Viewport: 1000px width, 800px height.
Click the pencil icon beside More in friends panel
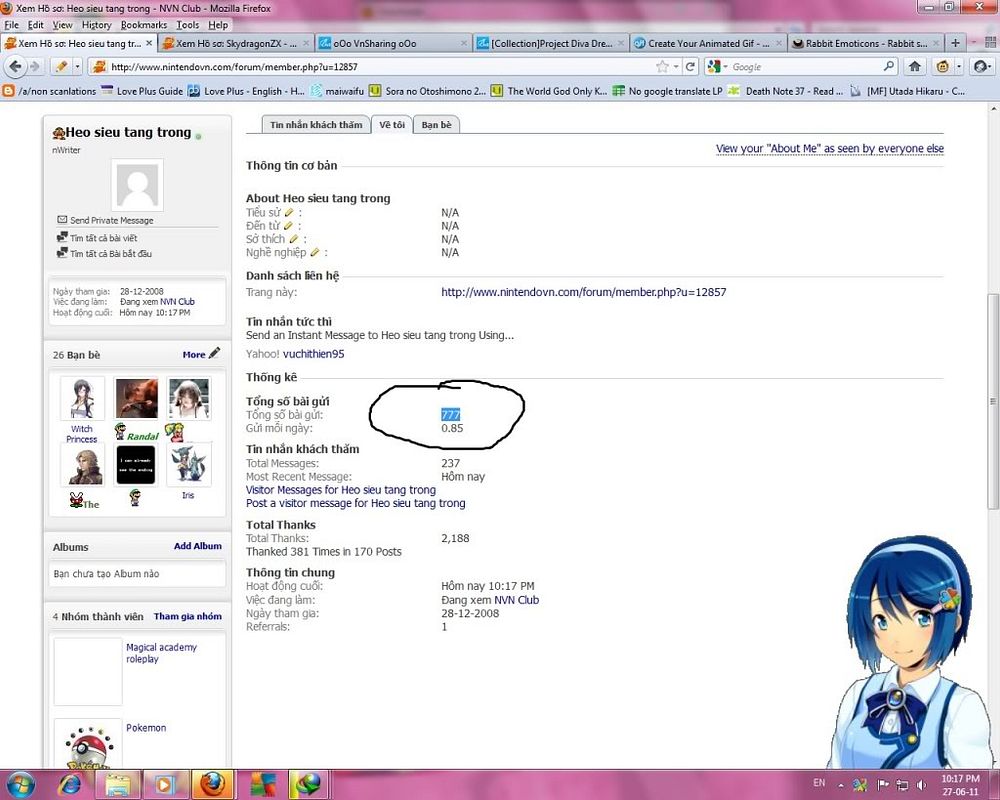(214, 353)
